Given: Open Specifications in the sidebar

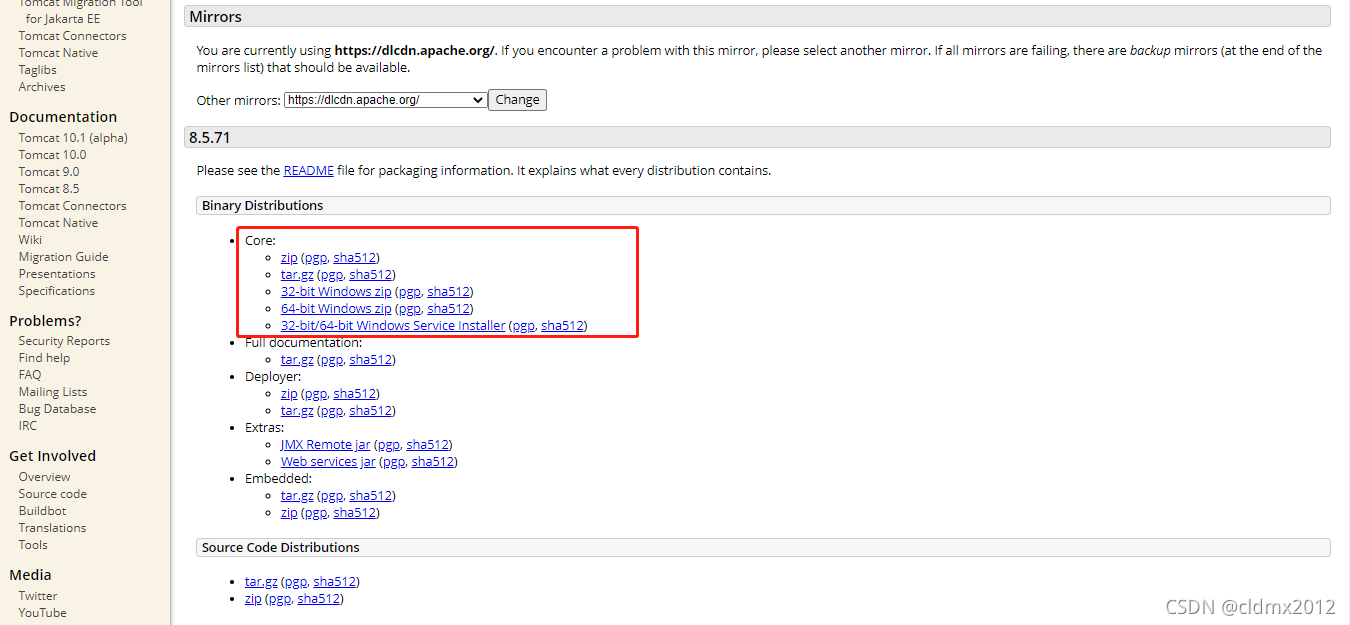Looking at the screenshot, I should click(x=56, y=291).
